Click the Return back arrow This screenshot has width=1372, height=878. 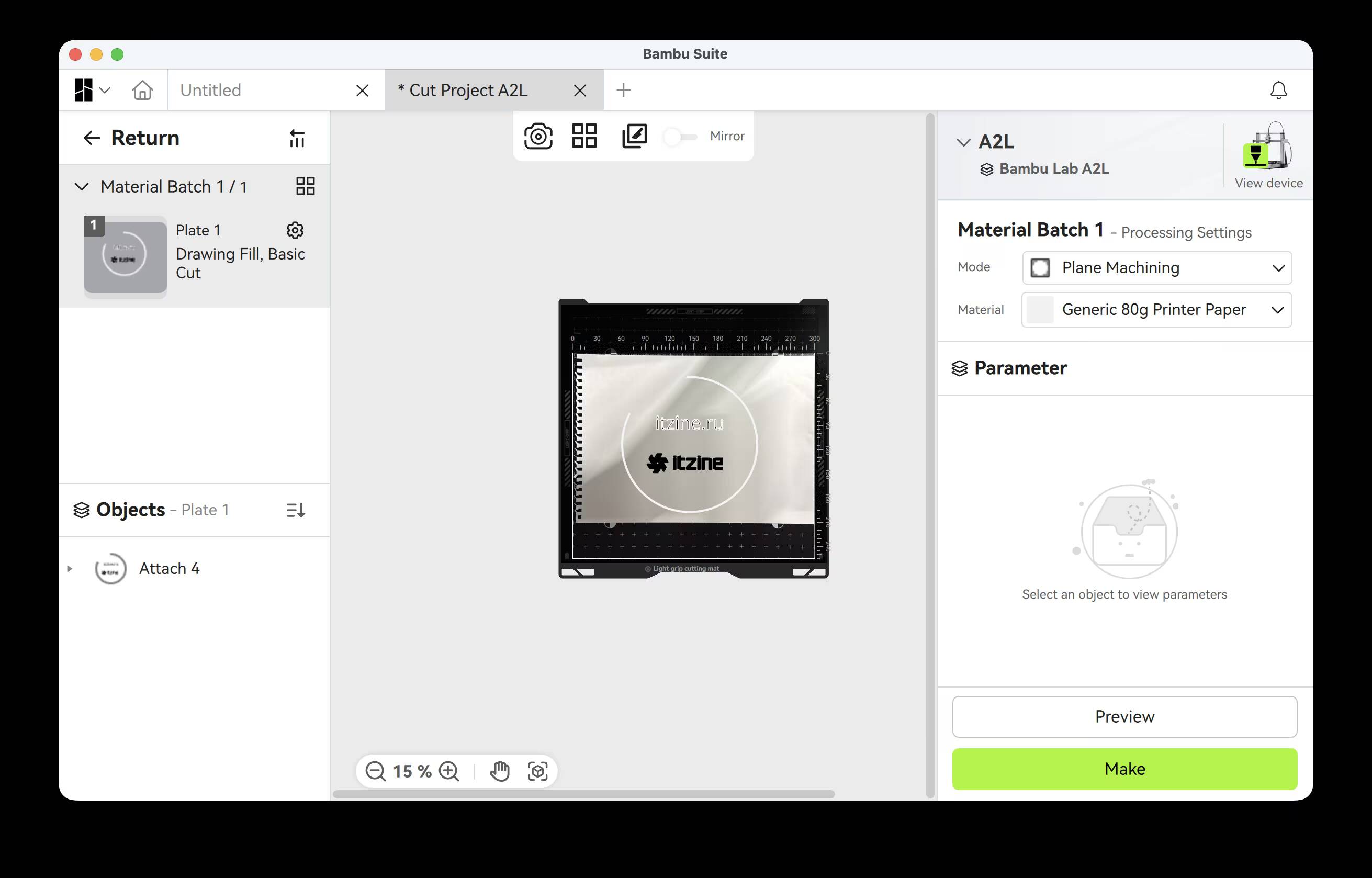[92, 138]
